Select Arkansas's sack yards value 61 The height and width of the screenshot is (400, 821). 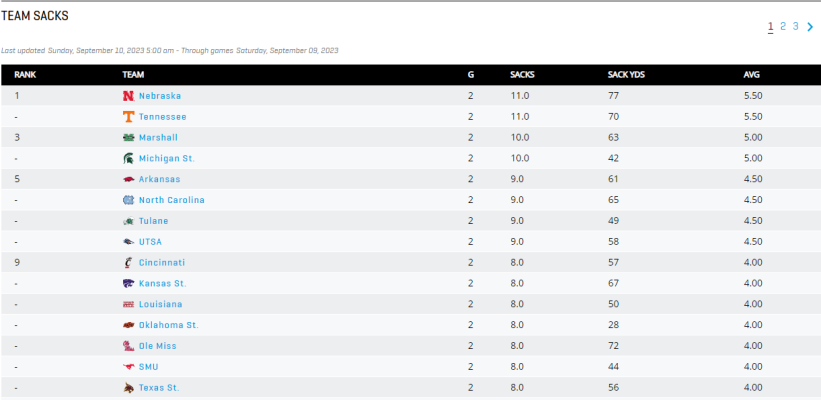tap(613, 179)
